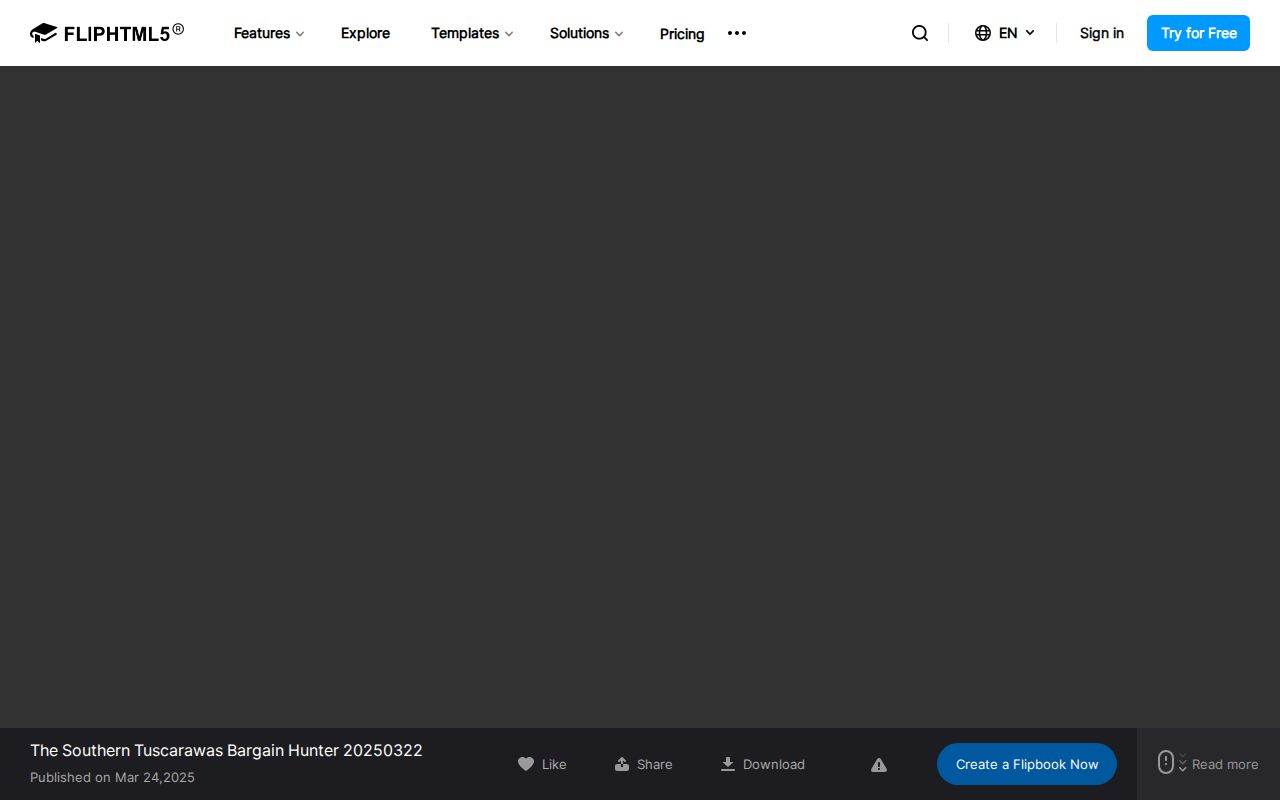1280x800 pixels.
Task: Click Create a Flipbook Now button
Action: click(1027, 764)
